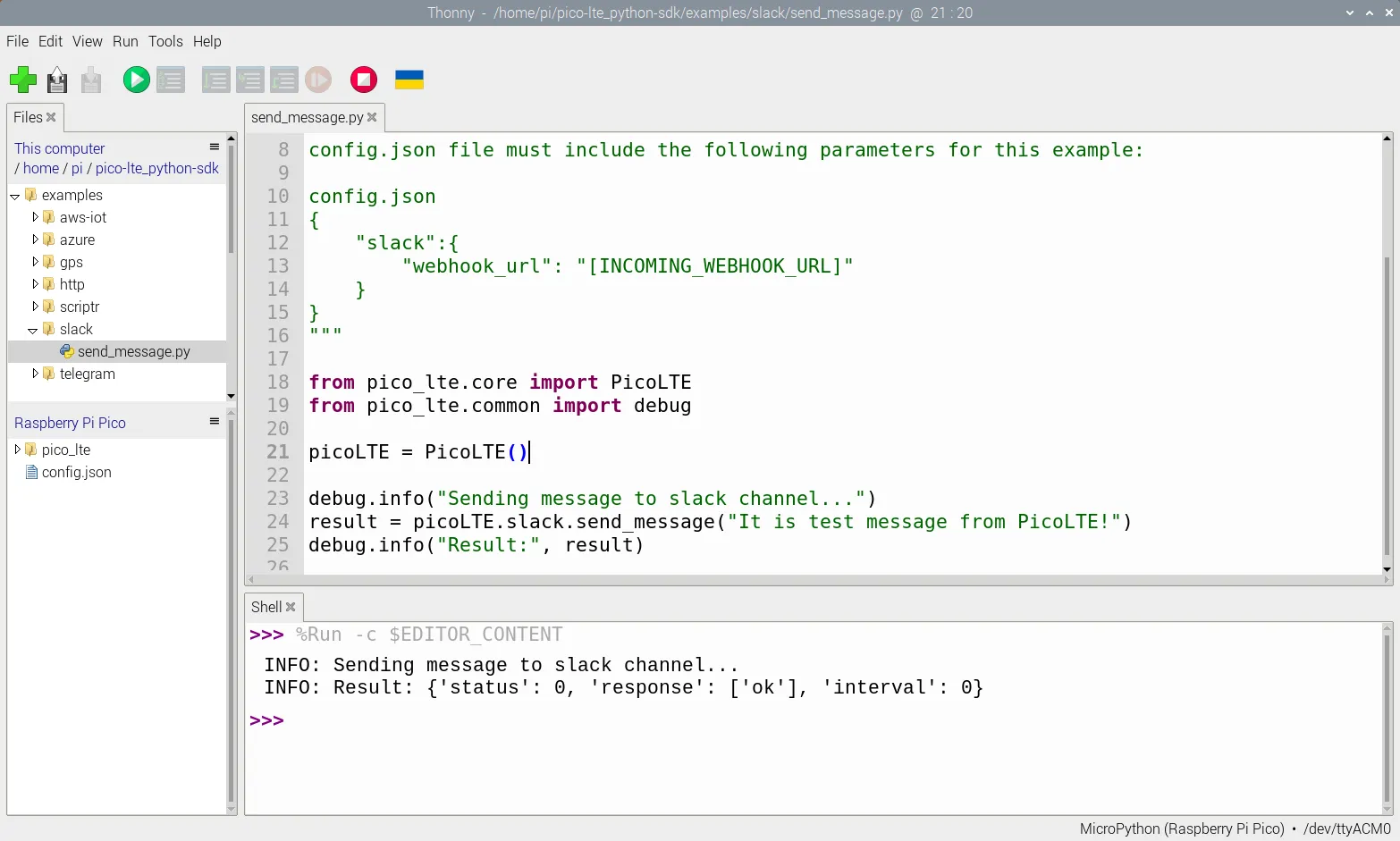
Task: Open the Help menu
Action: [x=207, y=41]
